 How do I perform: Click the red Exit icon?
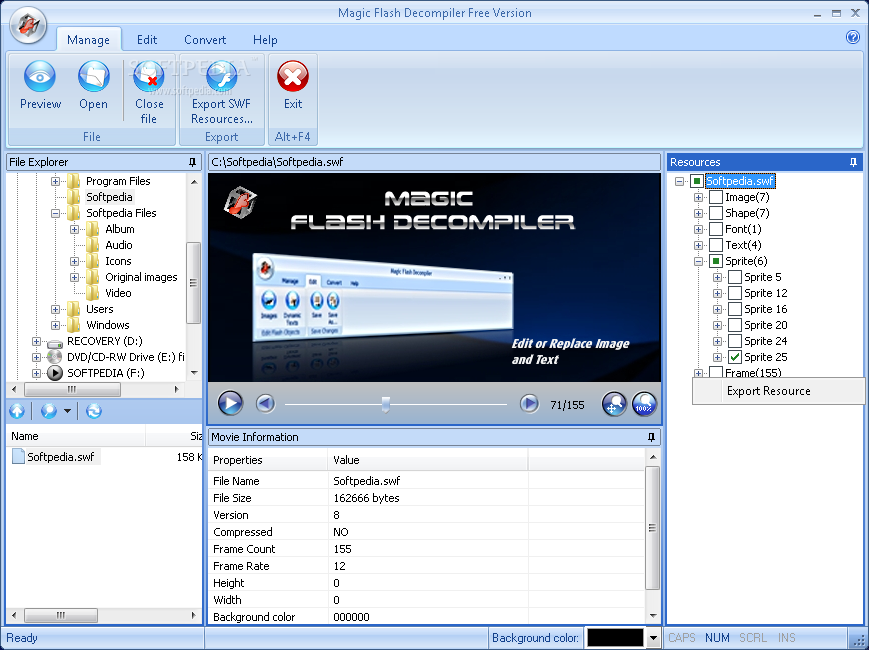[x=293, y=76]
